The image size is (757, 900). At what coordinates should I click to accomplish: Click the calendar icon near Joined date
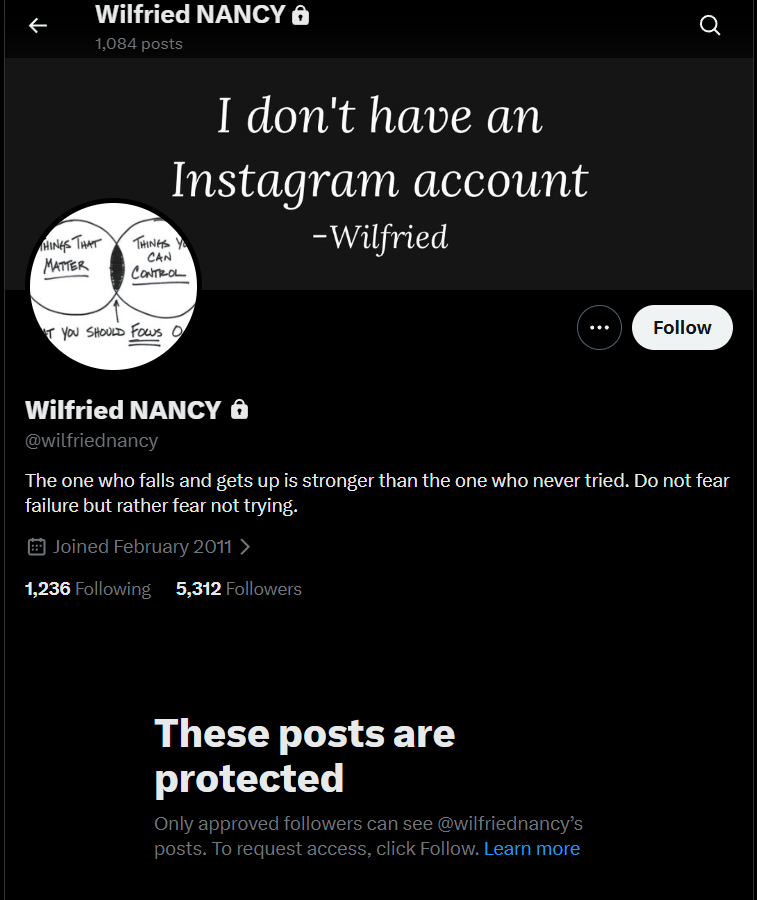37,547
